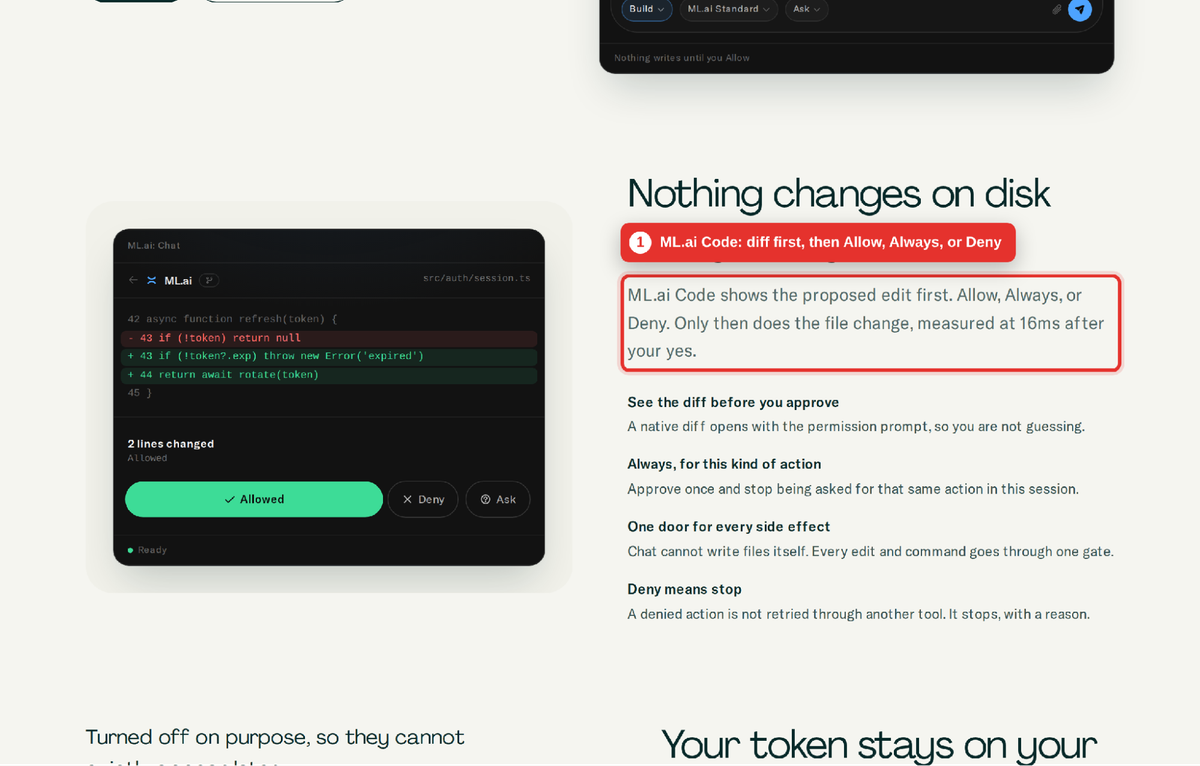Click the ML.ai logo icon in chat header
Viewport: 1200px width, 766px height.
click(x=152, y=280)
